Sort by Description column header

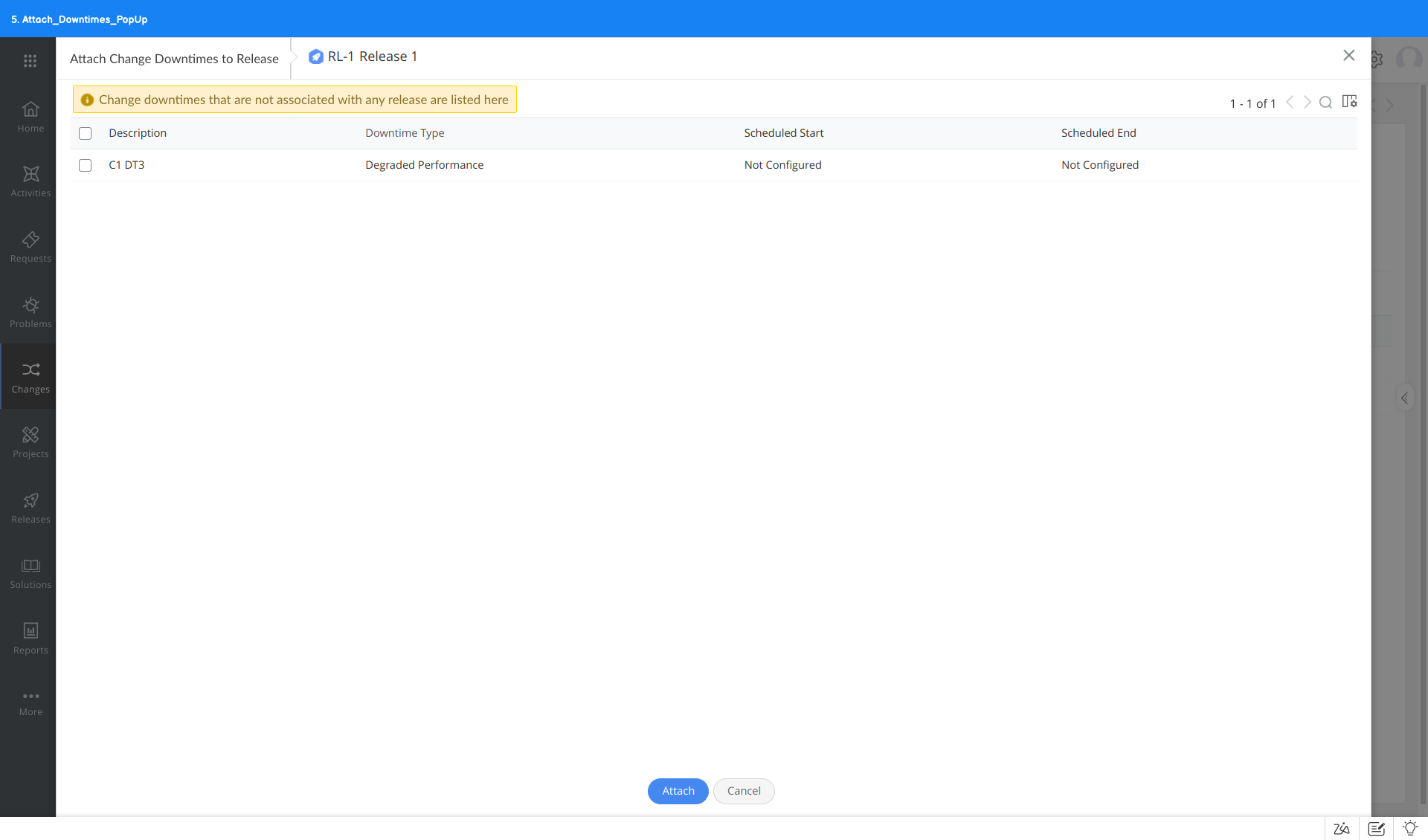(x=138, y=133)
